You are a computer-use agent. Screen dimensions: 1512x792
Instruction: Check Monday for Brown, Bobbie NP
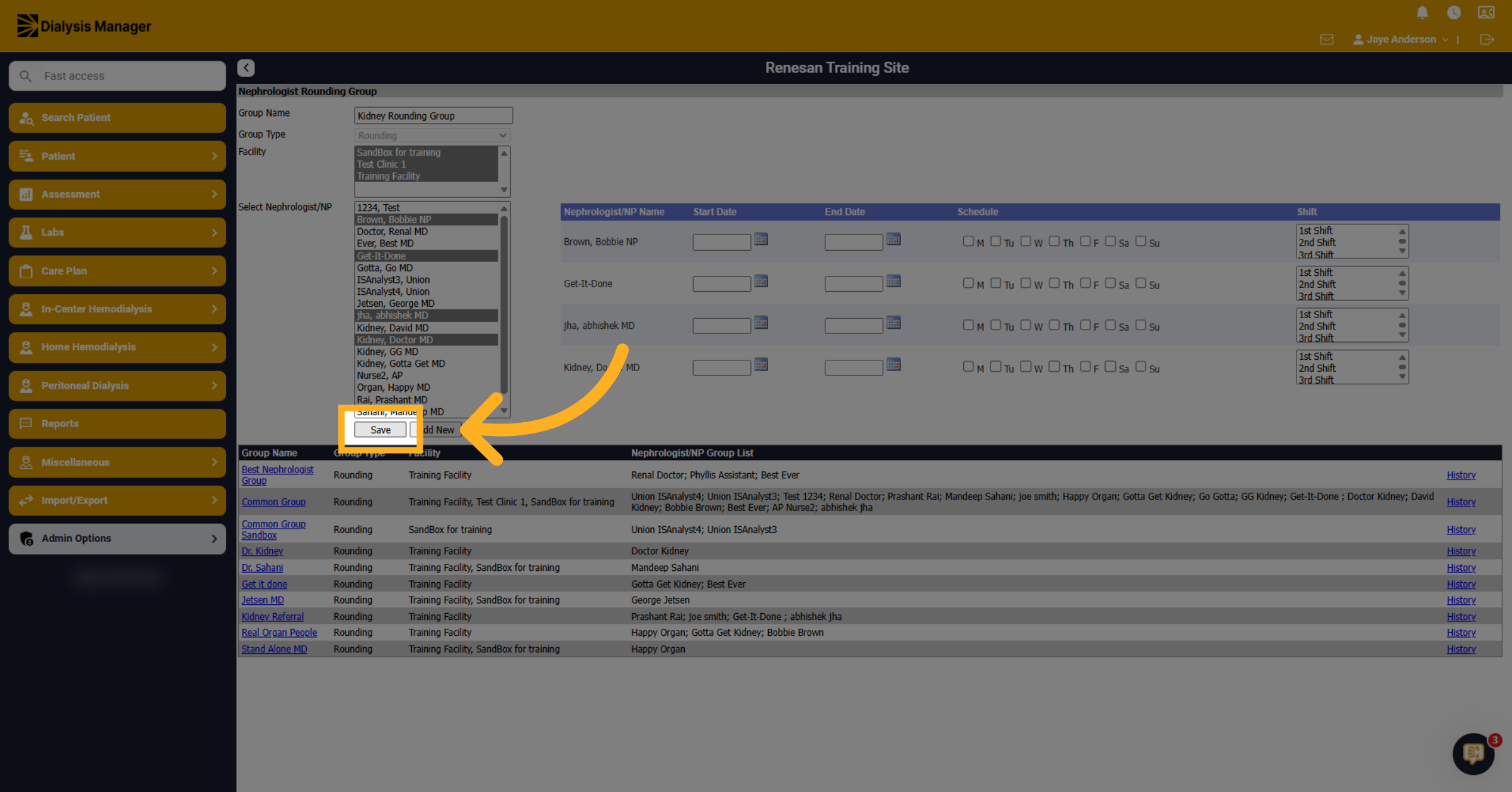click(968, 241)
